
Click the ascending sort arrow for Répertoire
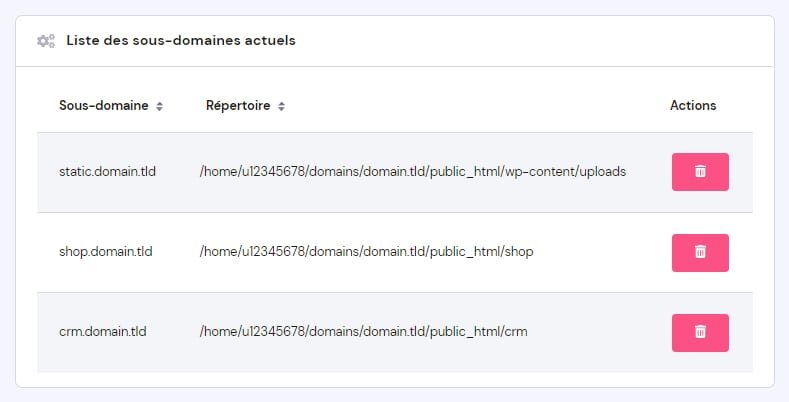[282, 103]
